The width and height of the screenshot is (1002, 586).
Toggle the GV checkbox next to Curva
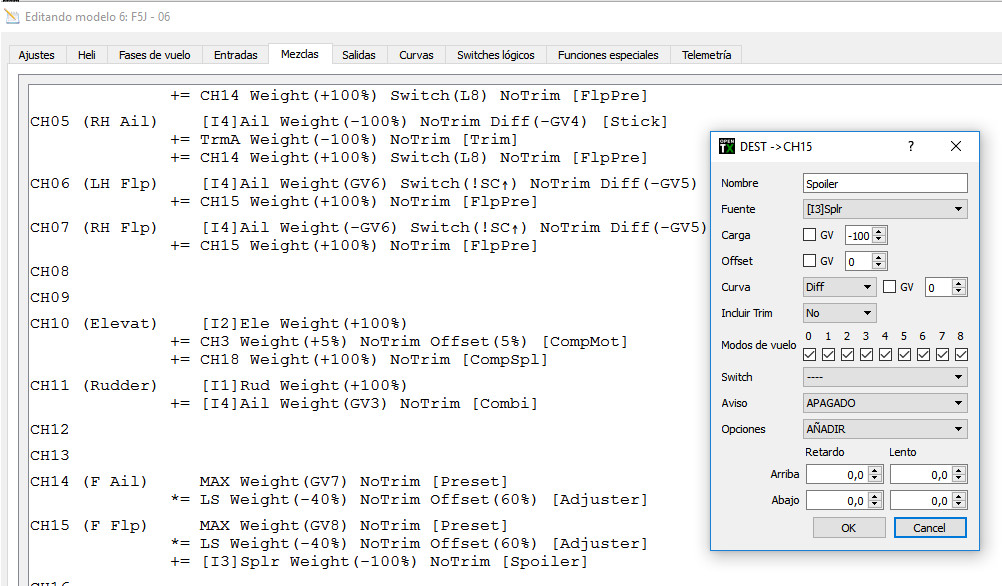pos(890,287)
